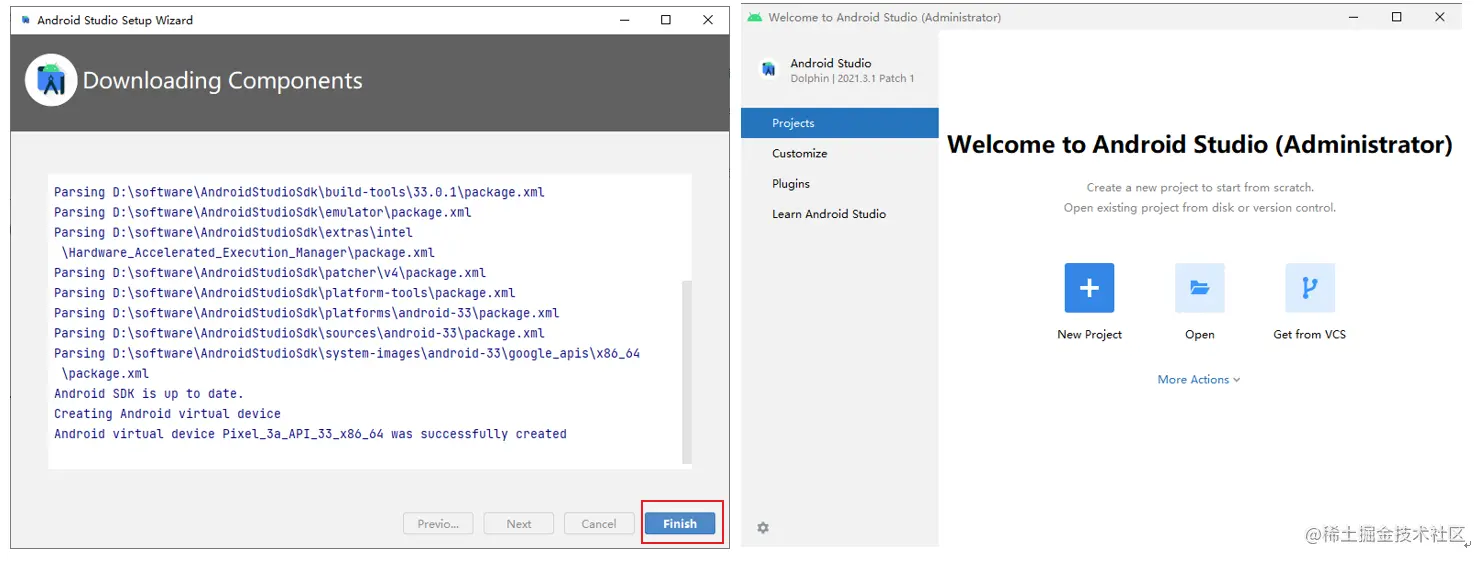
Task: Switch to Customize in Welcome sidebar
Action: click(840, 153)
